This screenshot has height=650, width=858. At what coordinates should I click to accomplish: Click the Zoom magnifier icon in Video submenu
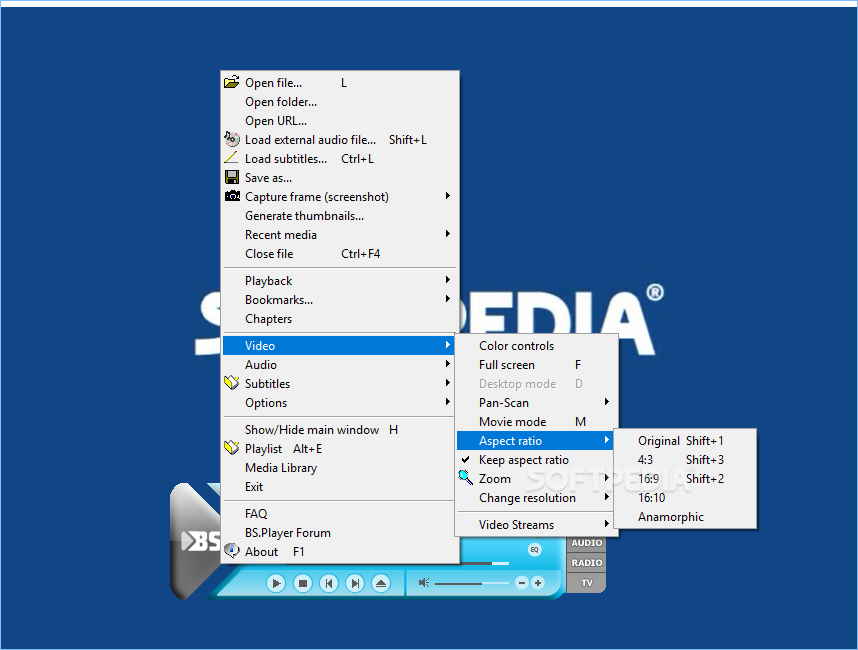pyautogui.click(x=465, y=478)
